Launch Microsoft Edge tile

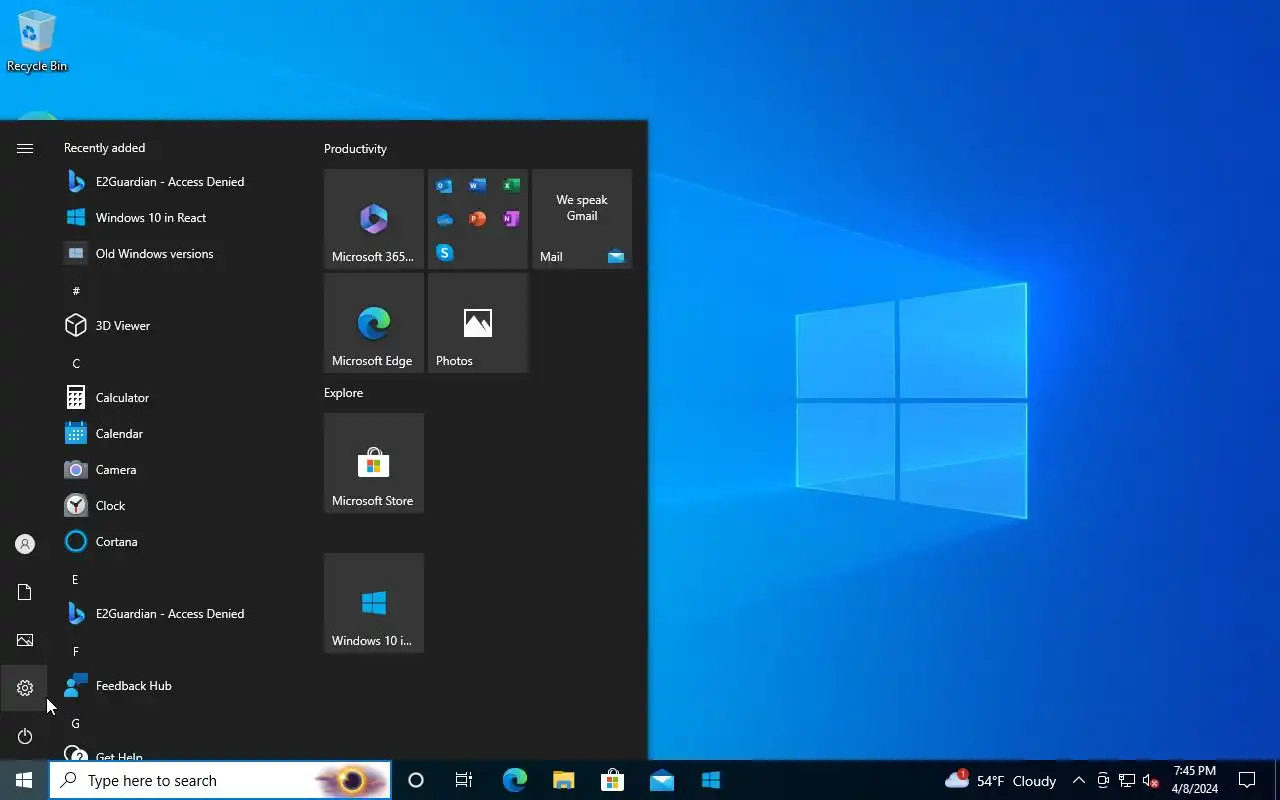tap(374, 323)
